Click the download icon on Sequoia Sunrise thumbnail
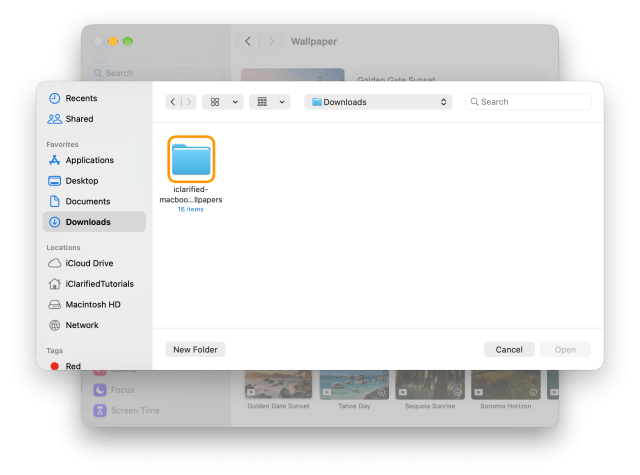Viewport: 640px width, 475px height. tap(457, 392)
